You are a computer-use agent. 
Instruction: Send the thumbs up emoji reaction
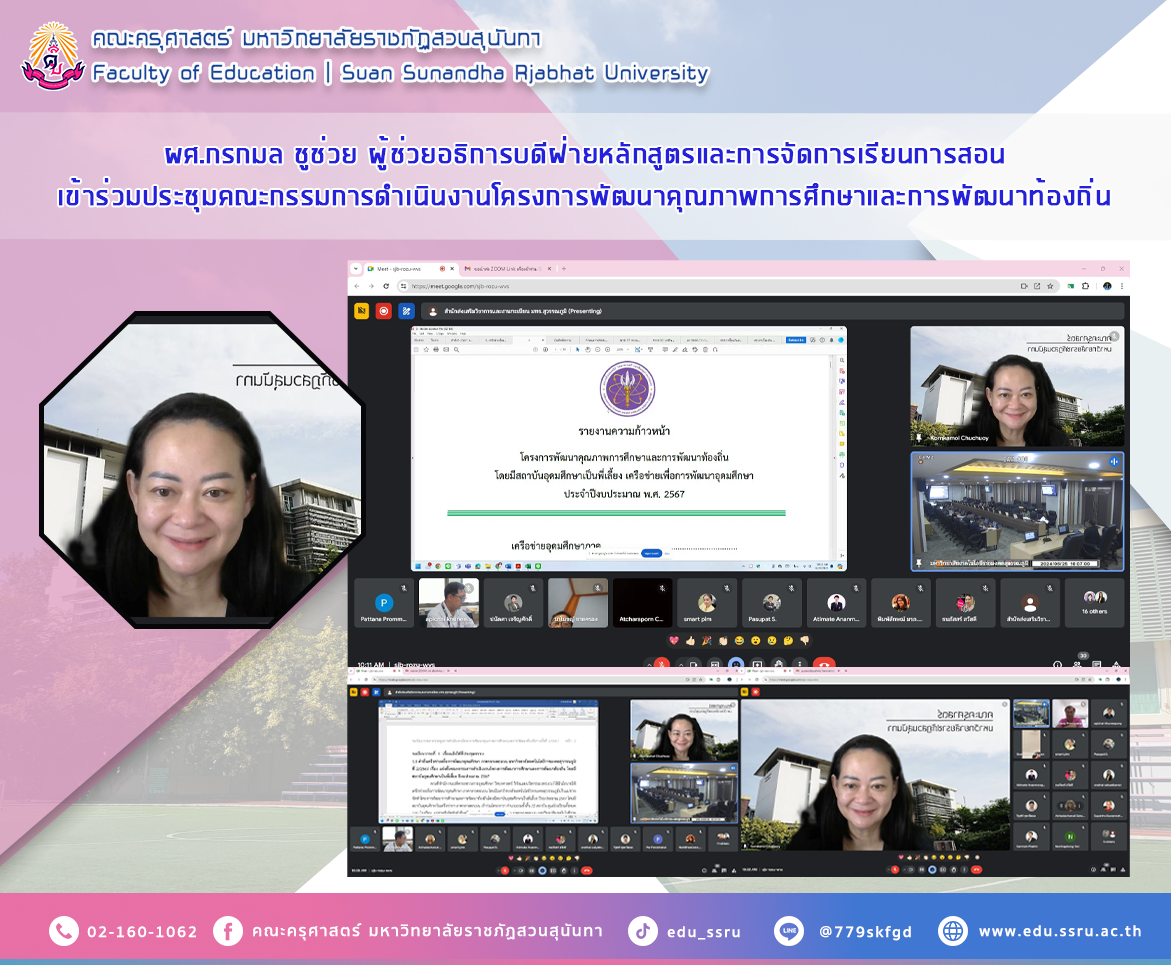click(x=690, y=640)
